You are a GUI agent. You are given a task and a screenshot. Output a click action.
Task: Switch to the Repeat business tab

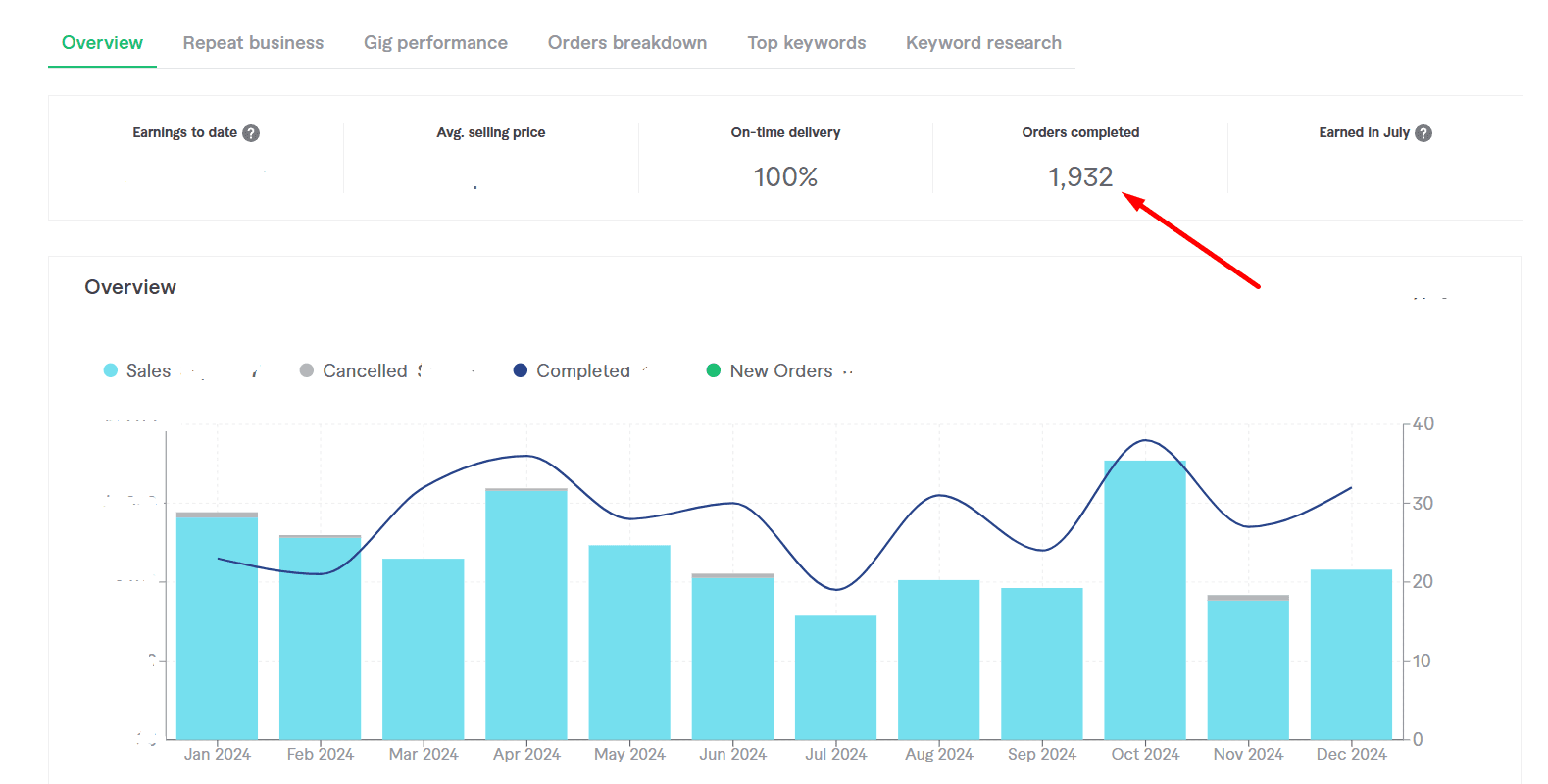[x=253, y=43]
